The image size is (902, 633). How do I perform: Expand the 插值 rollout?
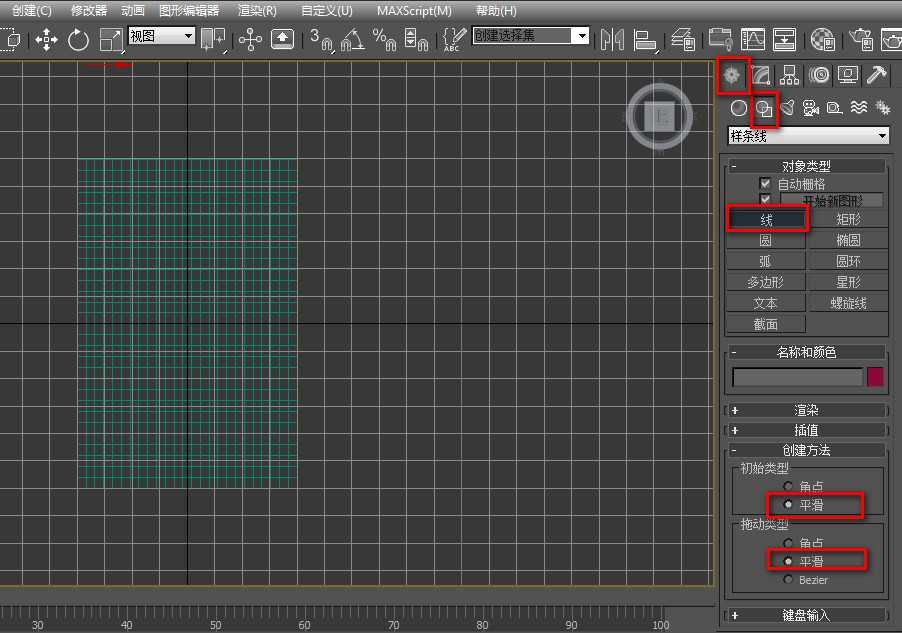point(807,430)
